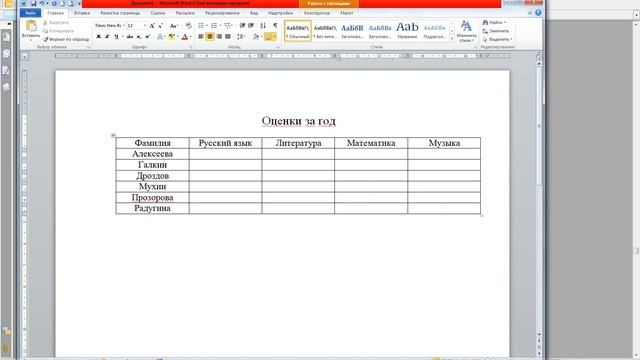Click the Numbering list icon
640x360 pixels.
(214, 26)
